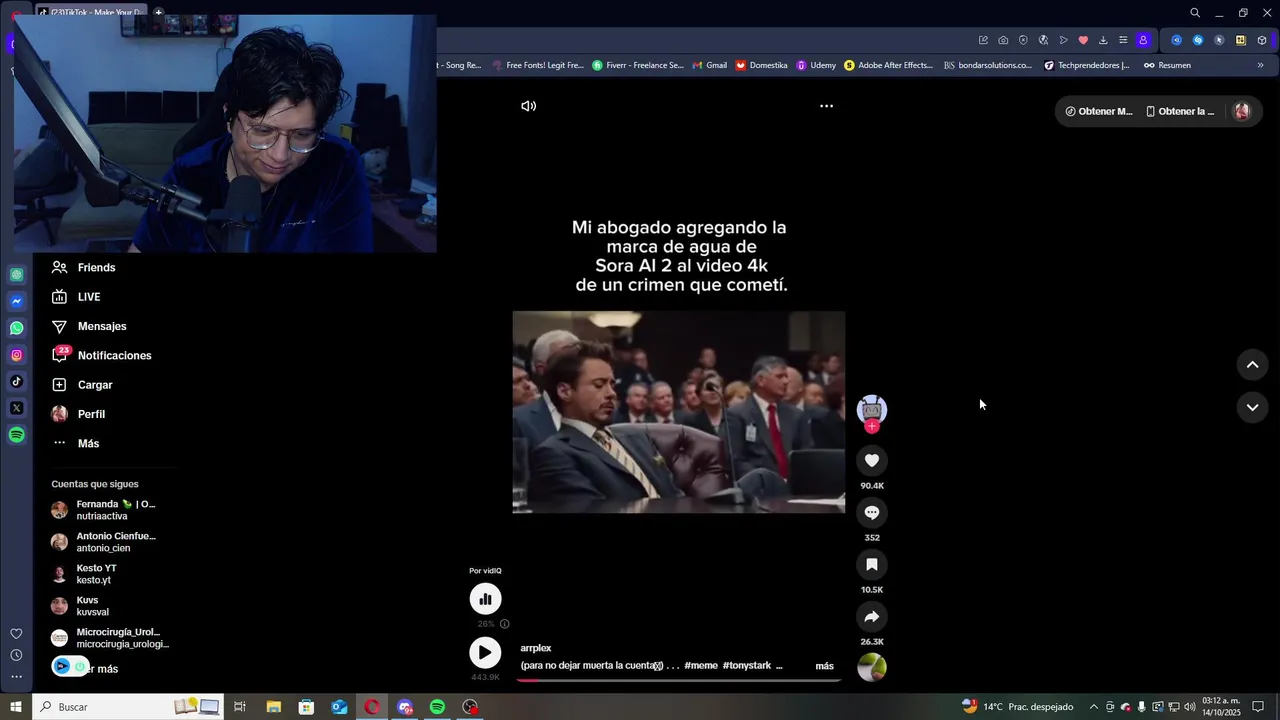Screen dimensions: 1280x720
Task: Open the #tonystark hashtag
Action: point(746,666)
